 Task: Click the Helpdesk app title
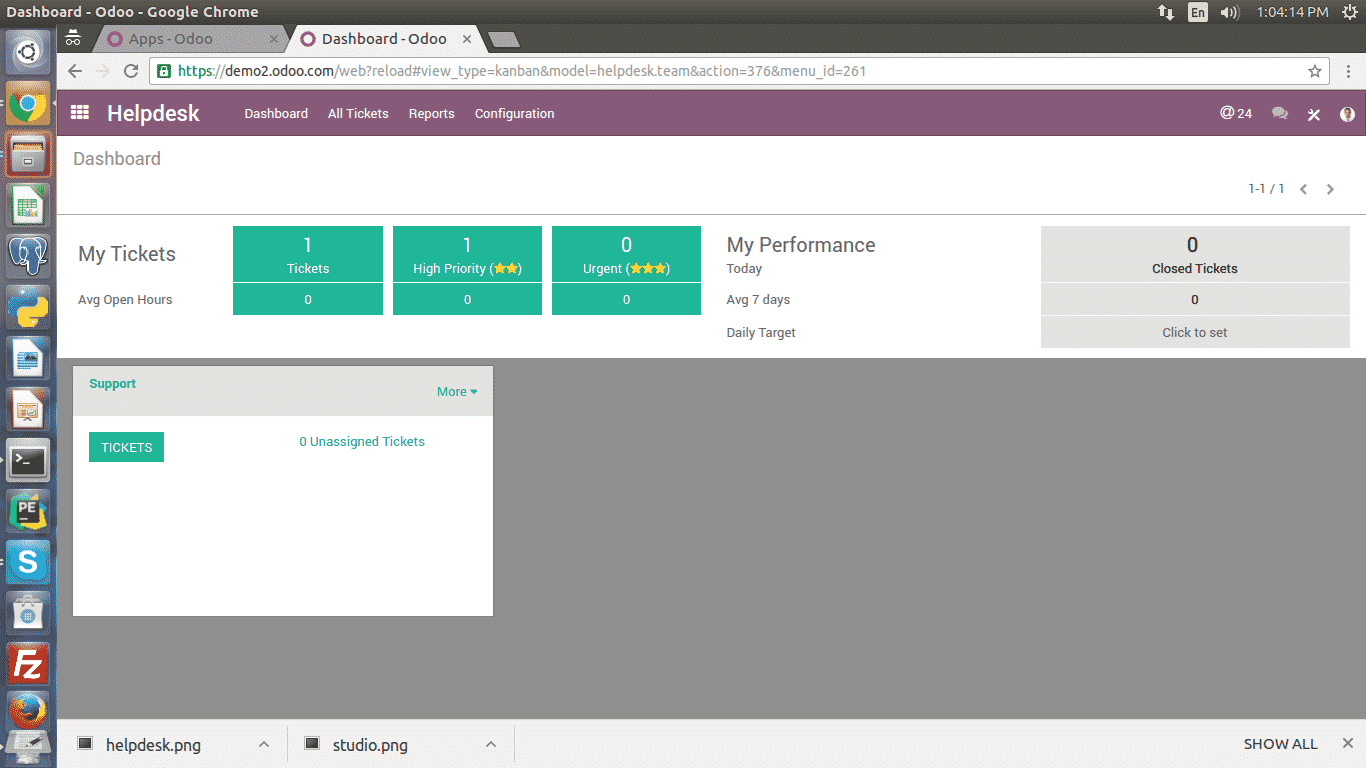153,114
